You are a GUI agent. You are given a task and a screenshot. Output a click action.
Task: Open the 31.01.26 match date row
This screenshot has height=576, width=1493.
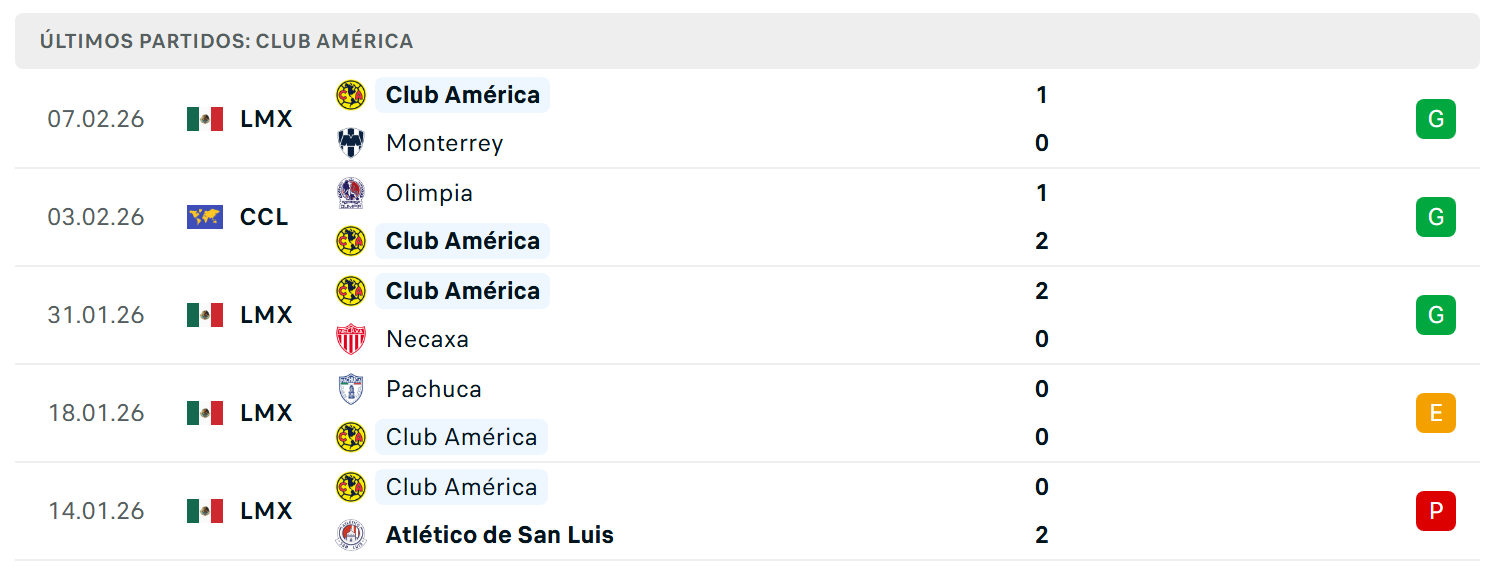coord(747,315)
